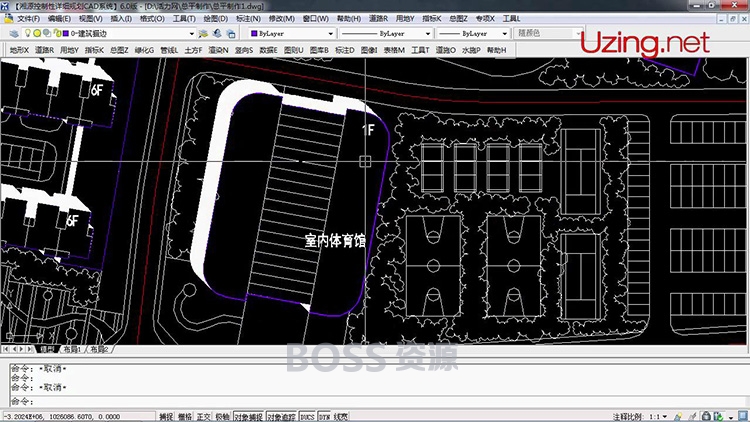This screenshot has height=422, width=750.
Task: Click the annotation visibility icon in status bar
Action: click(x=678, y=417)
